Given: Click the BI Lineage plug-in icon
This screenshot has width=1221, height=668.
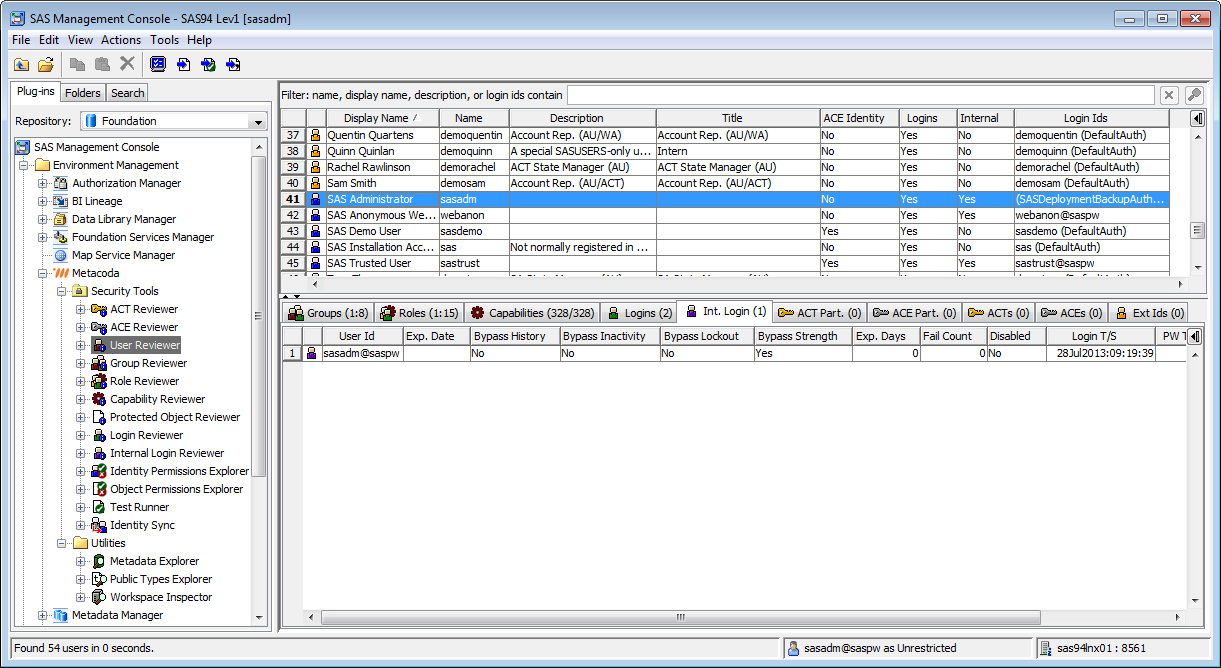Looking at the screenshot, I should point(60,201).
